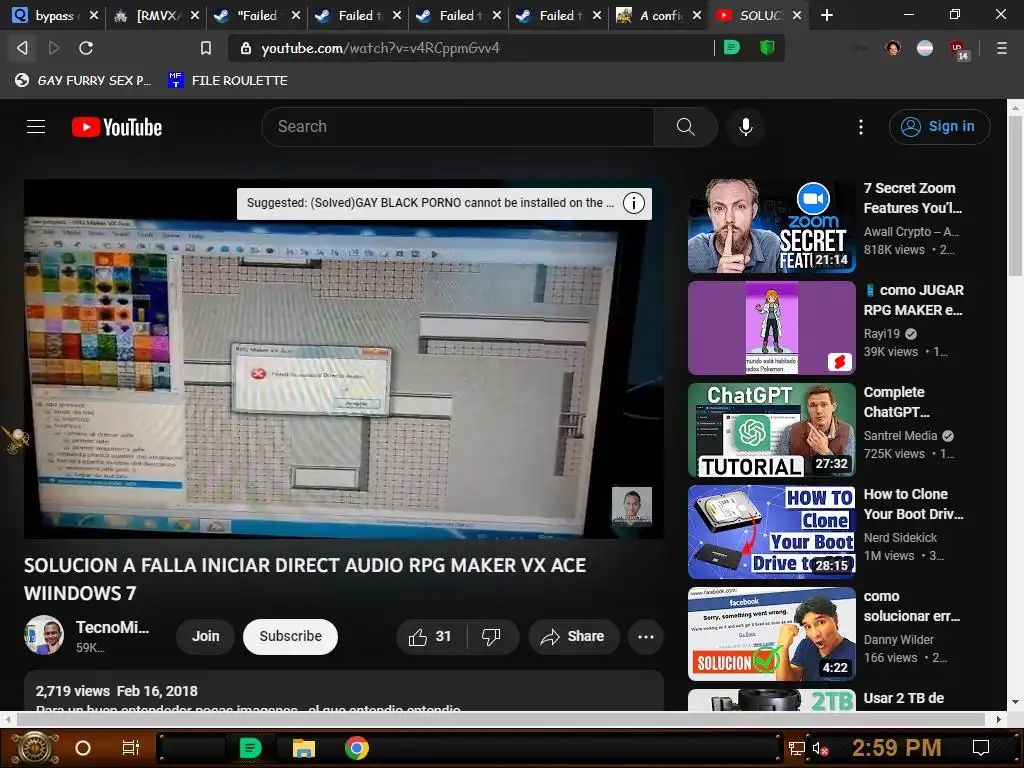
Task: Click the YouTube search magnifier button
Action: [x=686, y=127]
